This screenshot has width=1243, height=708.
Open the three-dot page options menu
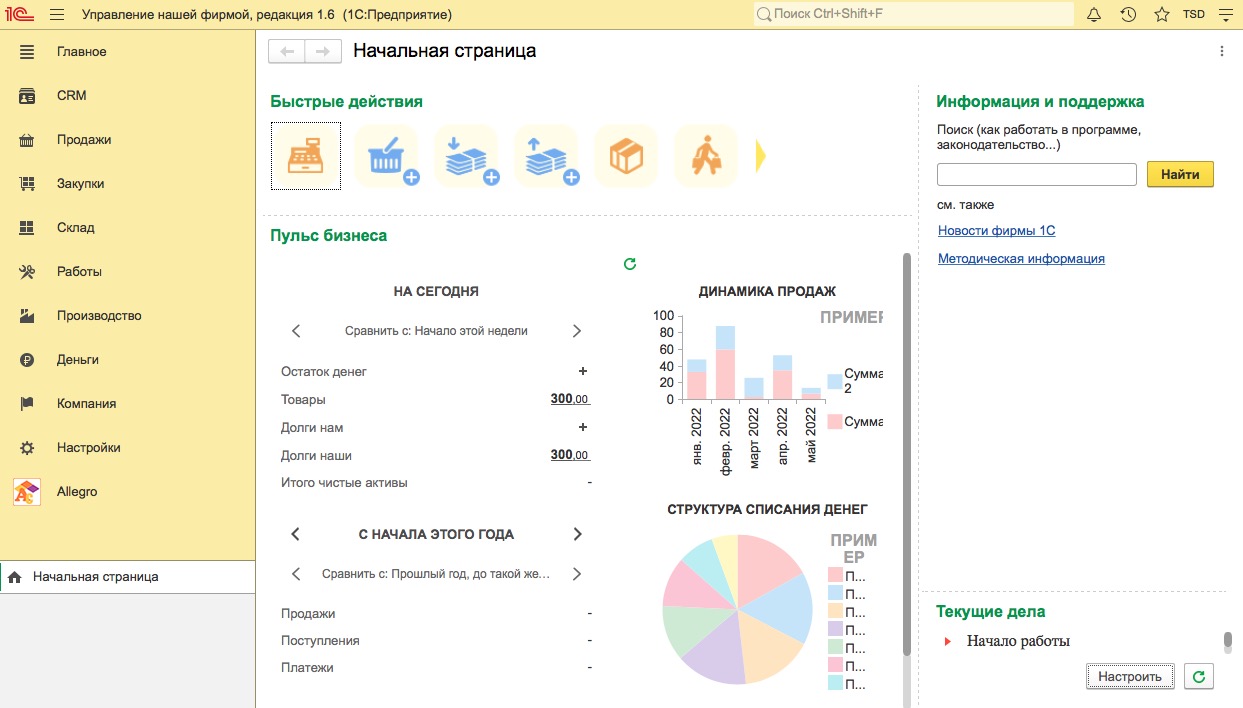[1222, 51]
